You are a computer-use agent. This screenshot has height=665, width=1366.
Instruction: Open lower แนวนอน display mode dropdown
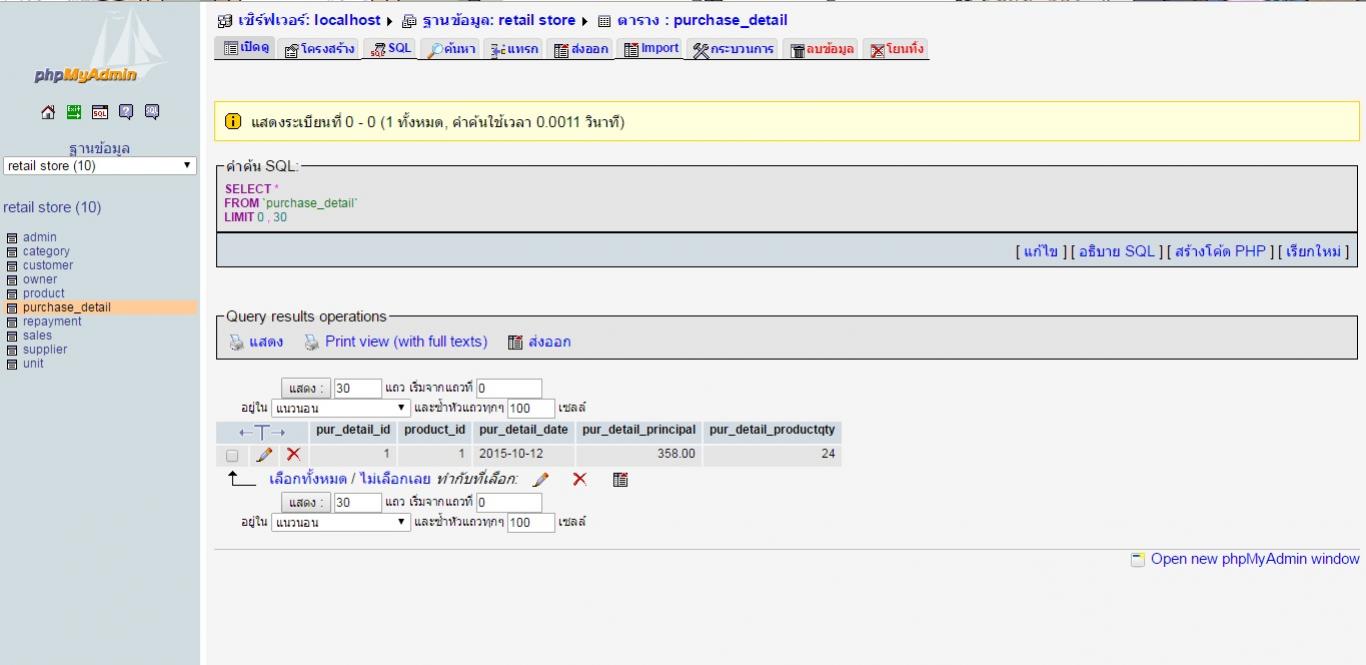click(x=341, y=522)
